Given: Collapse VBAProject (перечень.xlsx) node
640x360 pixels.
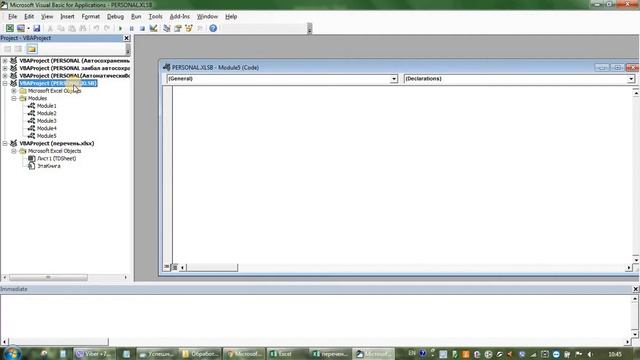Looking at the screenshot, I should [5, 143].
